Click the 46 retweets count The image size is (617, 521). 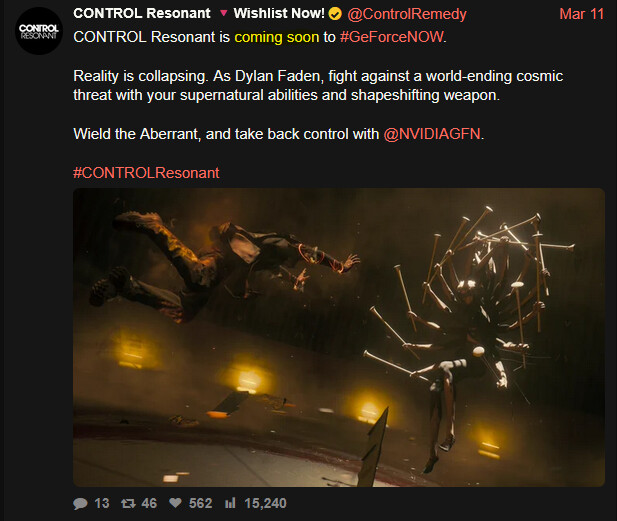click(149, 503)
